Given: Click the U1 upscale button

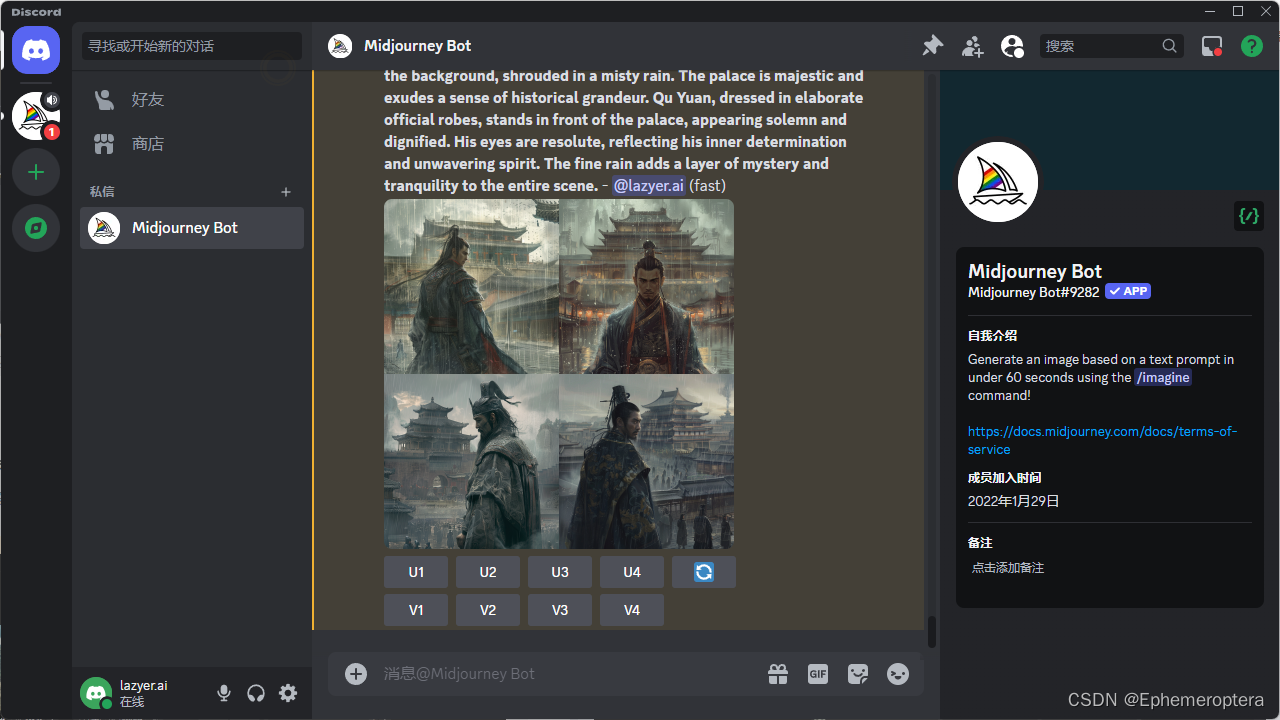Looking at the screenshot, I should [x=416, y=572].
